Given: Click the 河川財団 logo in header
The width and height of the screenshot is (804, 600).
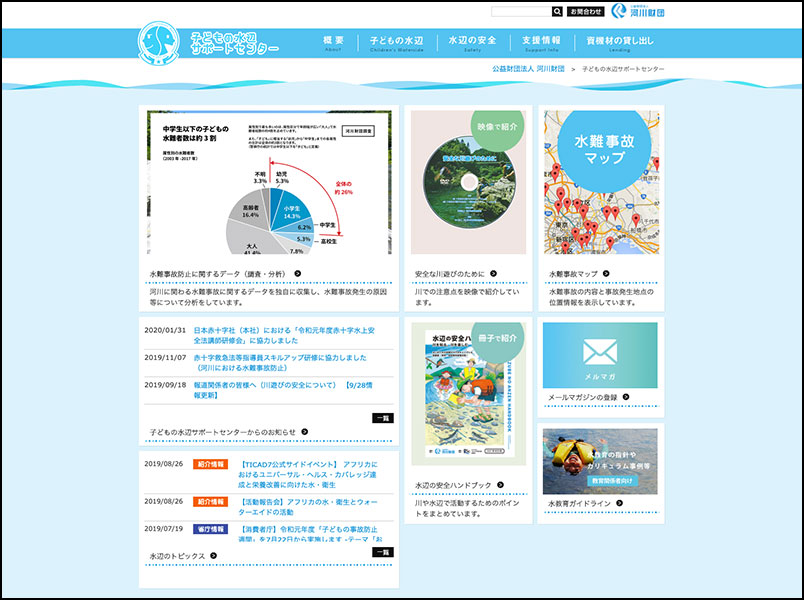Looking at the screenshot, I should tap(637, 12).
